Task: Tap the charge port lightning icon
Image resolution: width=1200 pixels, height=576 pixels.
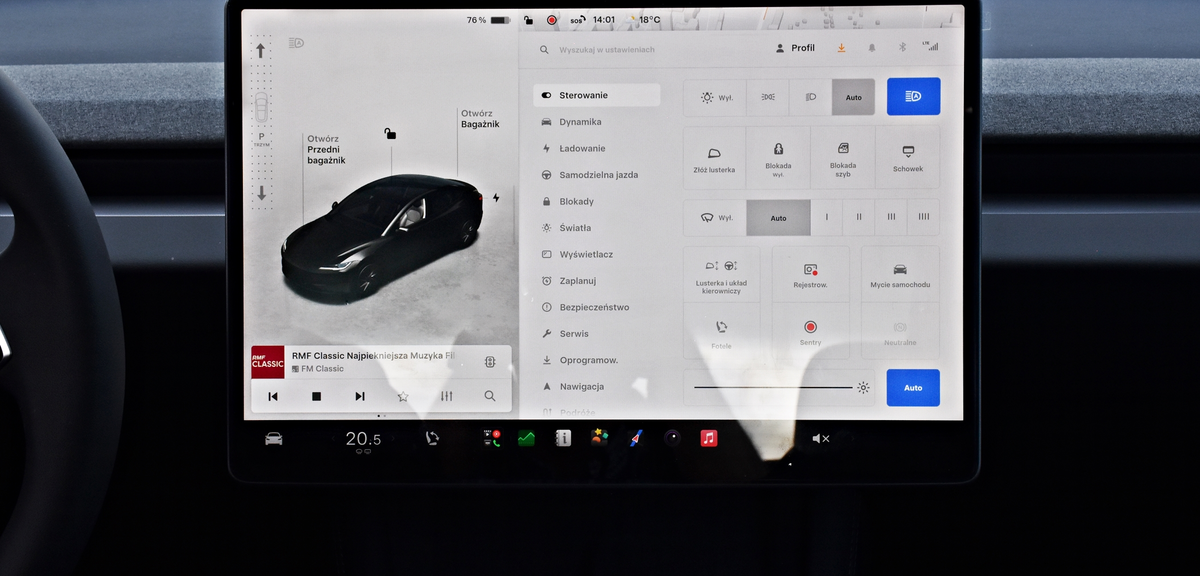Action: click(x=496, y=198)
